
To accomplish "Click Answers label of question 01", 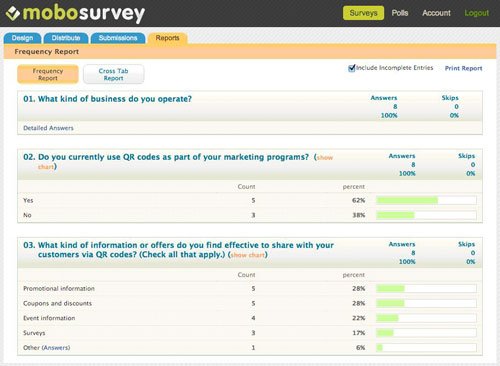I will 384,98.
